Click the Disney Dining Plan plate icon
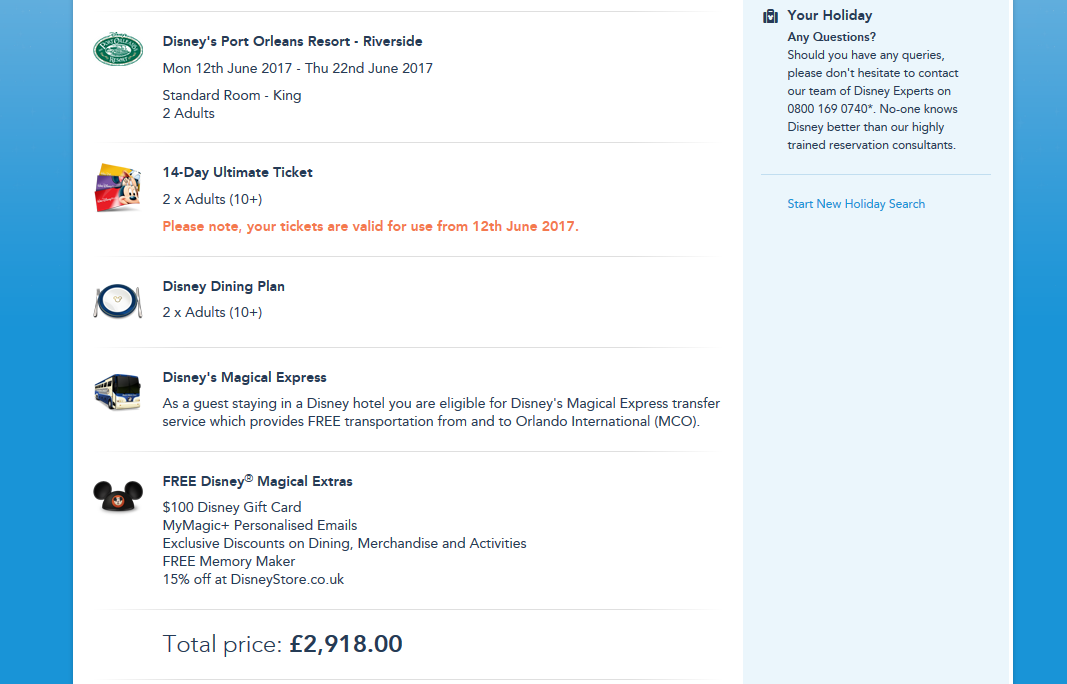 118,300
